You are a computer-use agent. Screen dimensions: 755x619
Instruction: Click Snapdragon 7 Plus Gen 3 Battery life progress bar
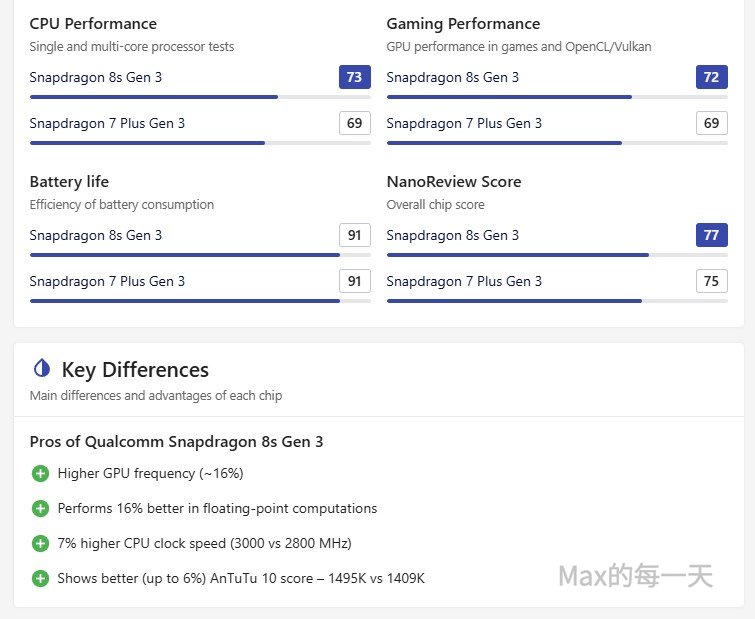pyautogui.click(x=200, y=301)
